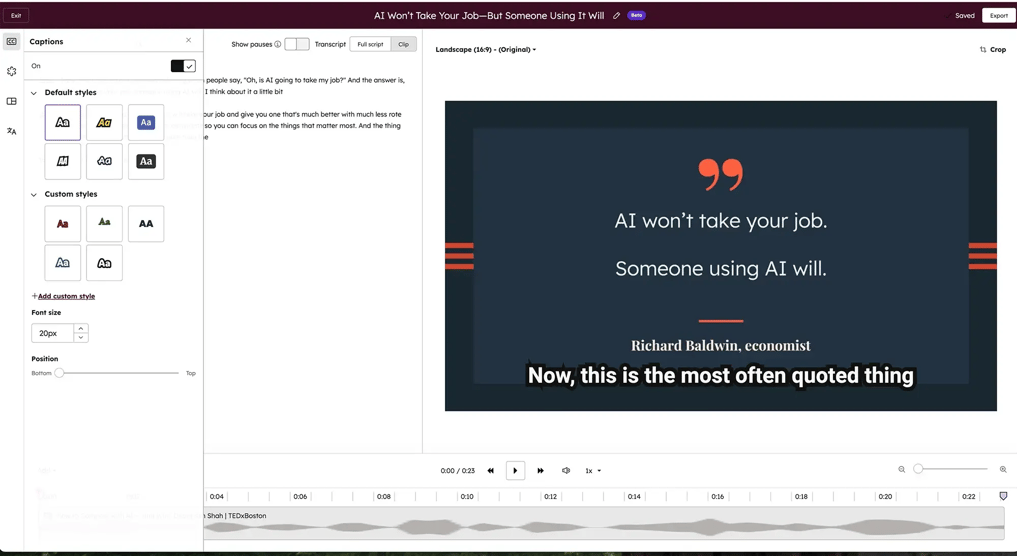Viewport: 1017px width, 556px height.
Task: Select the blue box default caption style
Action: 146,123
